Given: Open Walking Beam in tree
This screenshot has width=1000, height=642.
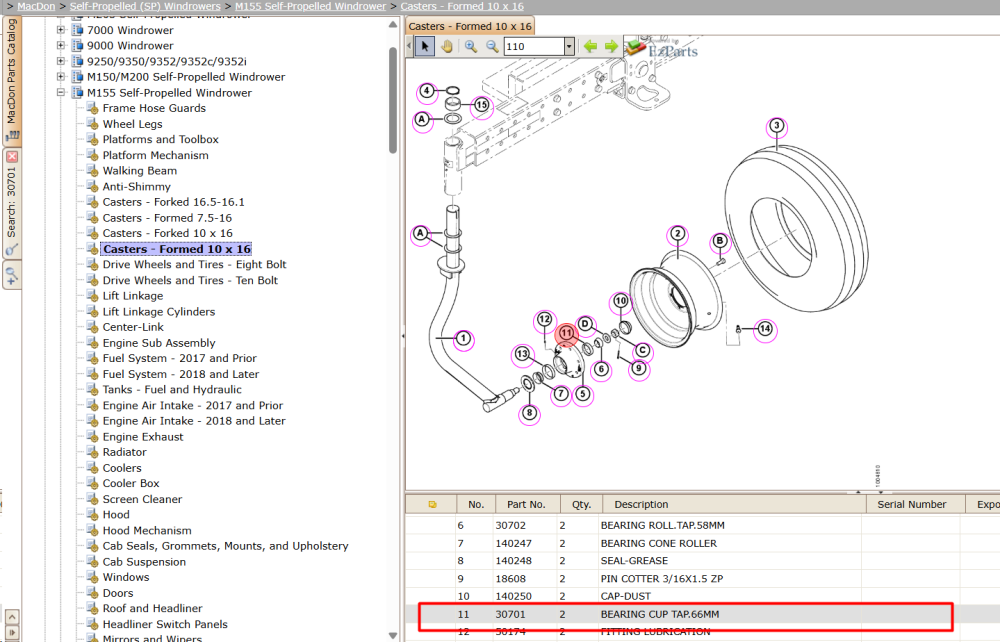Looking at the screenshot, I should (140, 171).
